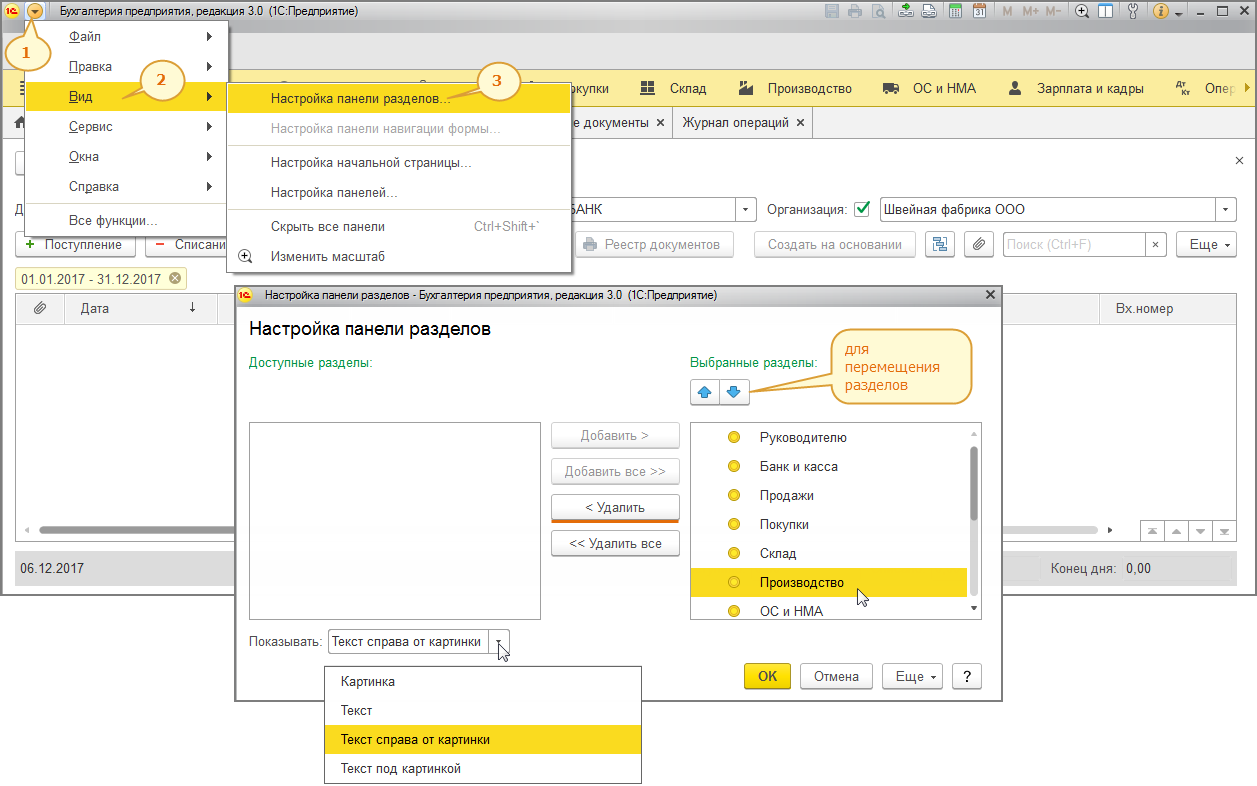
Task: Open the Окна menu item
Action: [x=127, y=157]
